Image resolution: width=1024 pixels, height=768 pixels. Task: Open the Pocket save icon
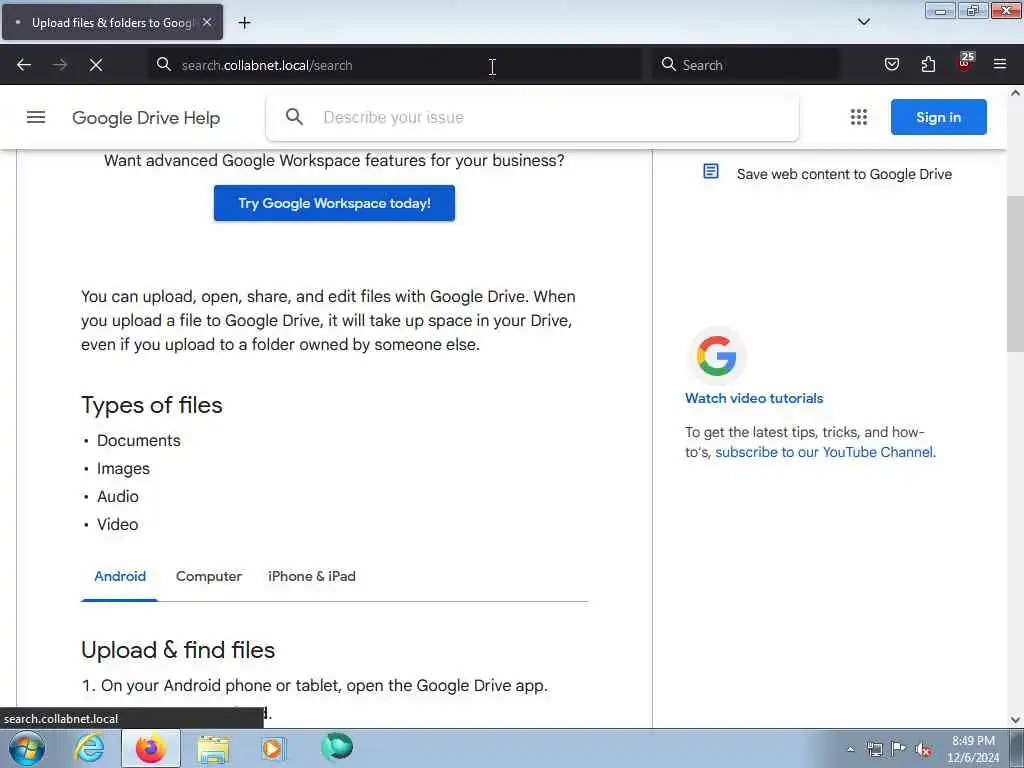pyautogui.click(x=891, y=65)
